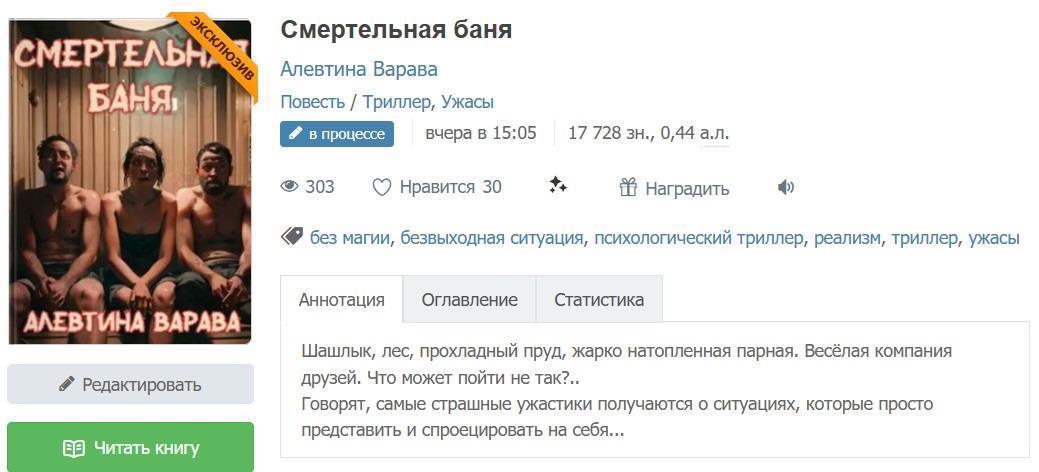The width and height of the screenshot is (1039, 472).
Task: Click the Повесть form link
Action: [312, 101]
